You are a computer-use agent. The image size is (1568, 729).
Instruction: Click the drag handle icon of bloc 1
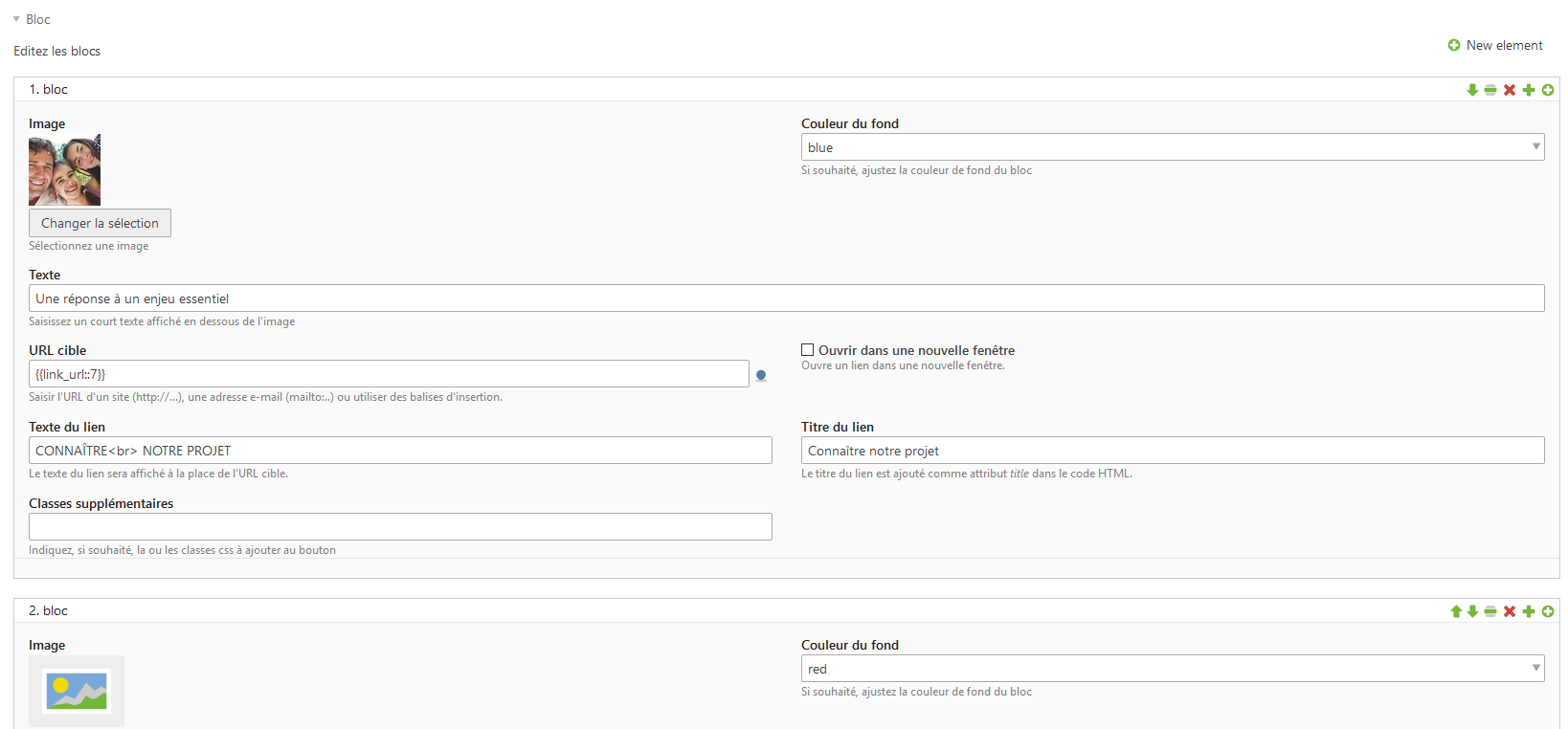pos(1490,90)
